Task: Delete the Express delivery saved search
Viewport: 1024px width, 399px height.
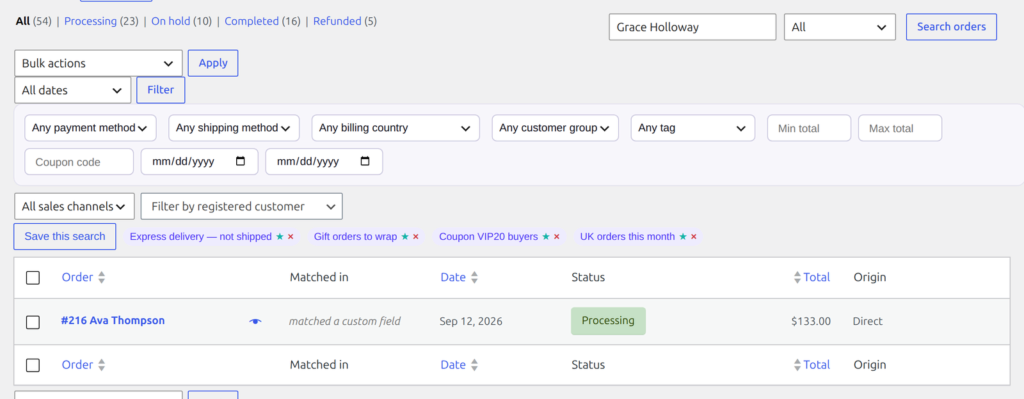Action: tap(291, 236)
